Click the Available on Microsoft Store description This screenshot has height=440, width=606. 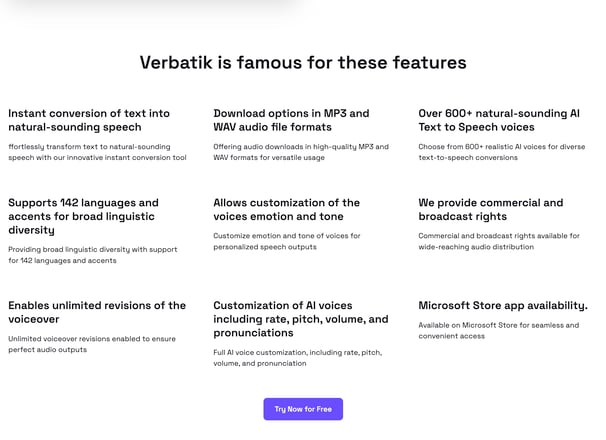(x=499, y=331)
